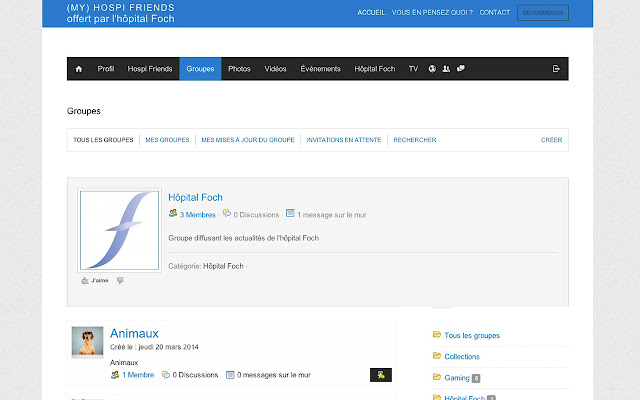Click folder icon next to Tous les groupes
The width and height of the screenshot is (640, 400).
(x=437, y=335)
